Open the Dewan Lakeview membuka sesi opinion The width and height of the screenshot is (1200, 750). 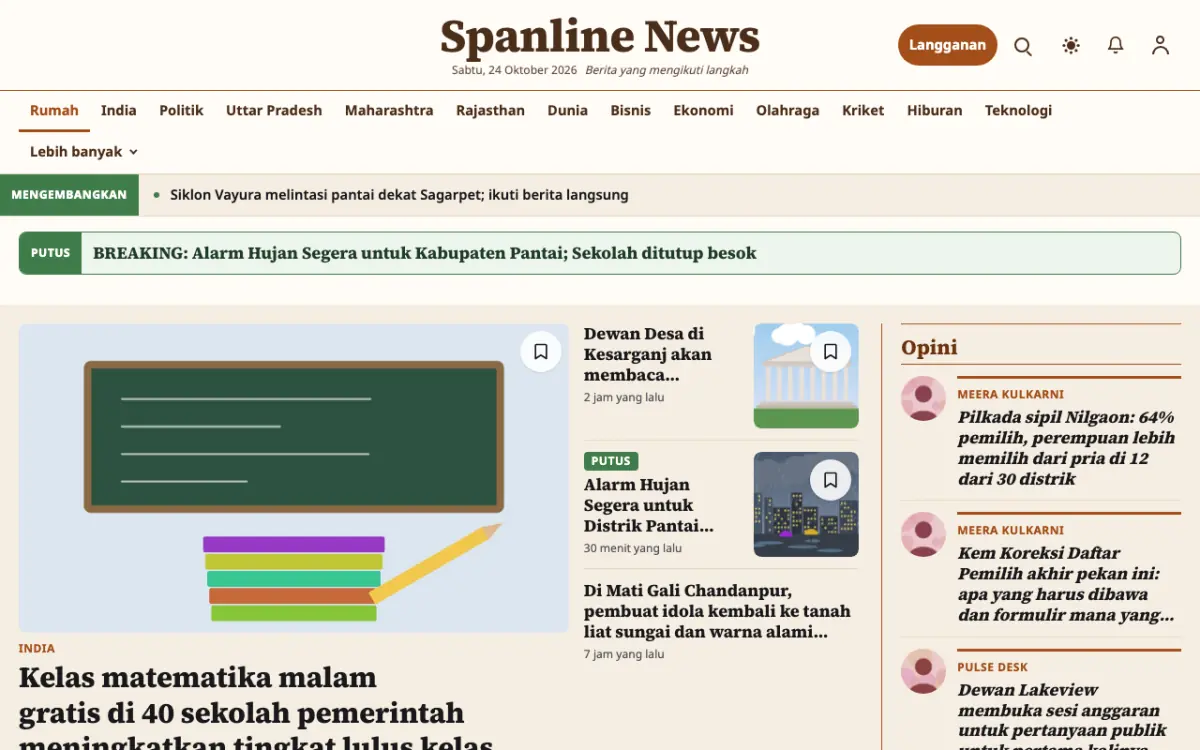pos(1062,717)
